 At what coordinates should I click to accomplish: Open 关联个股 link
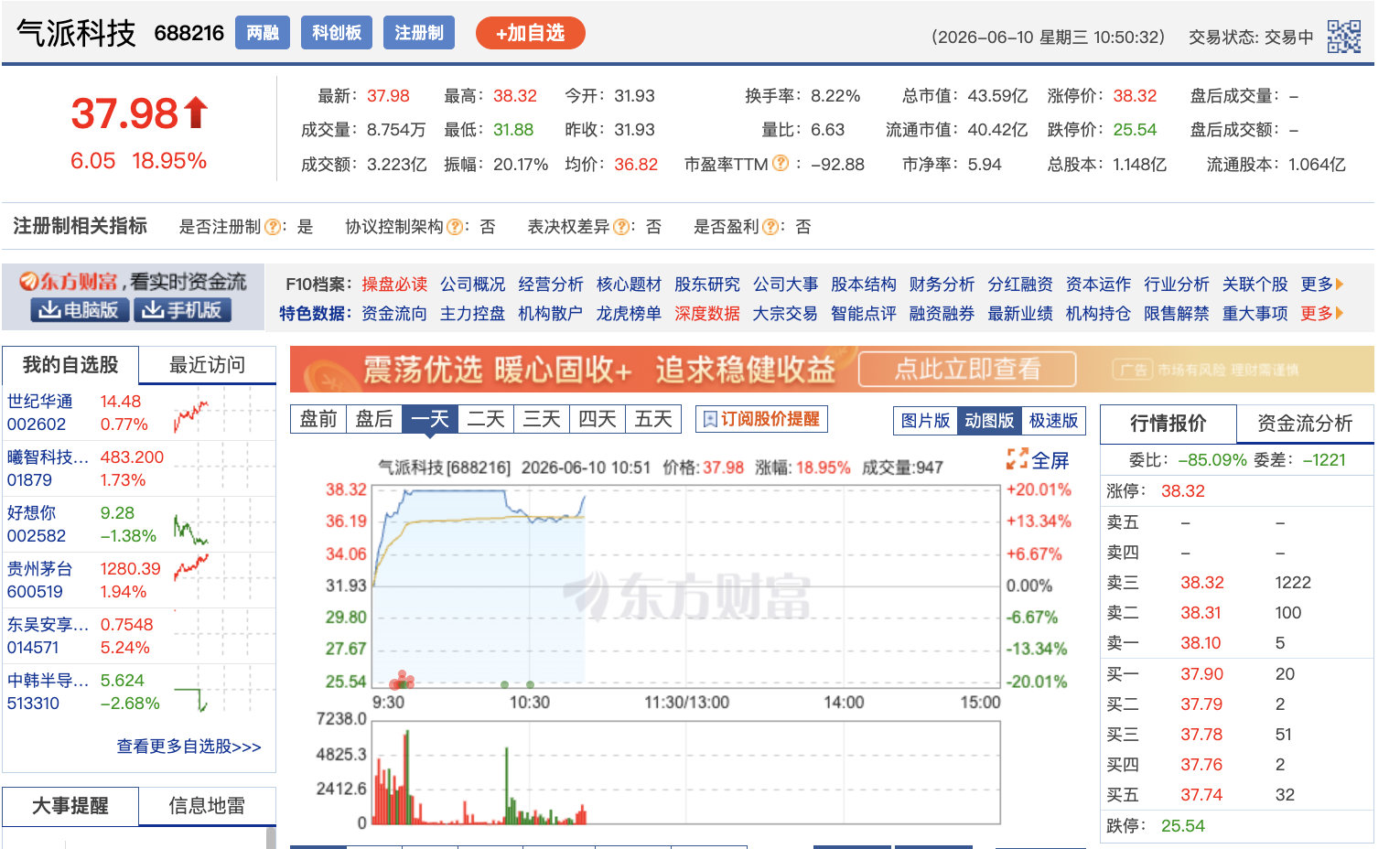click(1255, 285)
